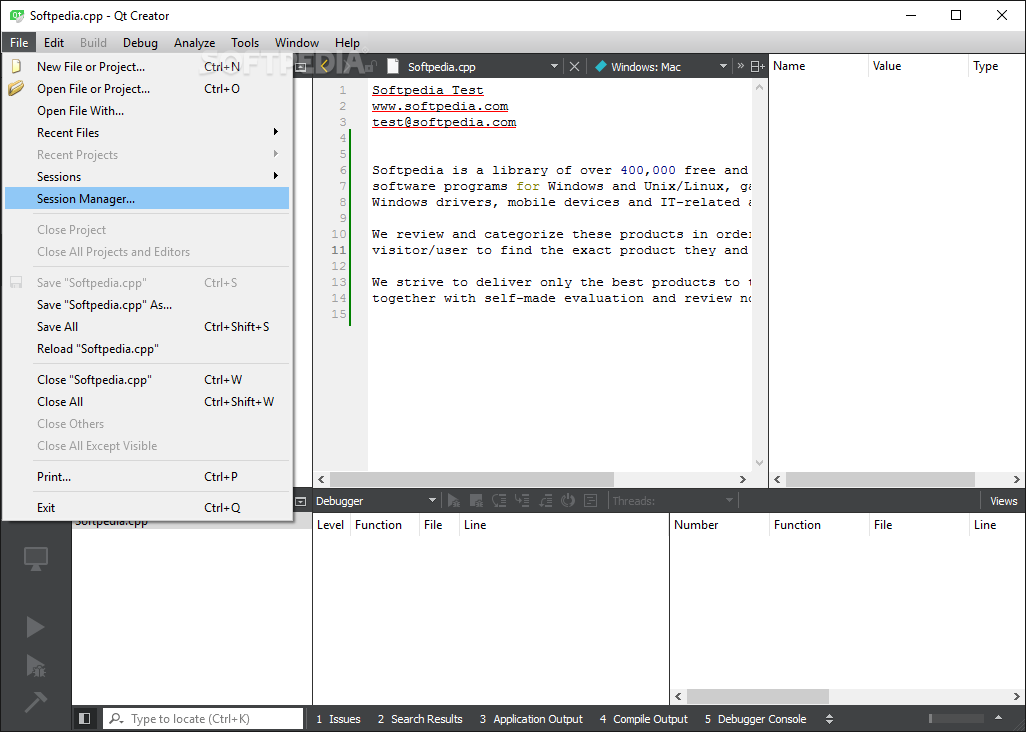Click the Start Debugging bug-play icon in sidebar
Image resolution: width=1026 pixels, height=732 pixels.
coord(35,665)
